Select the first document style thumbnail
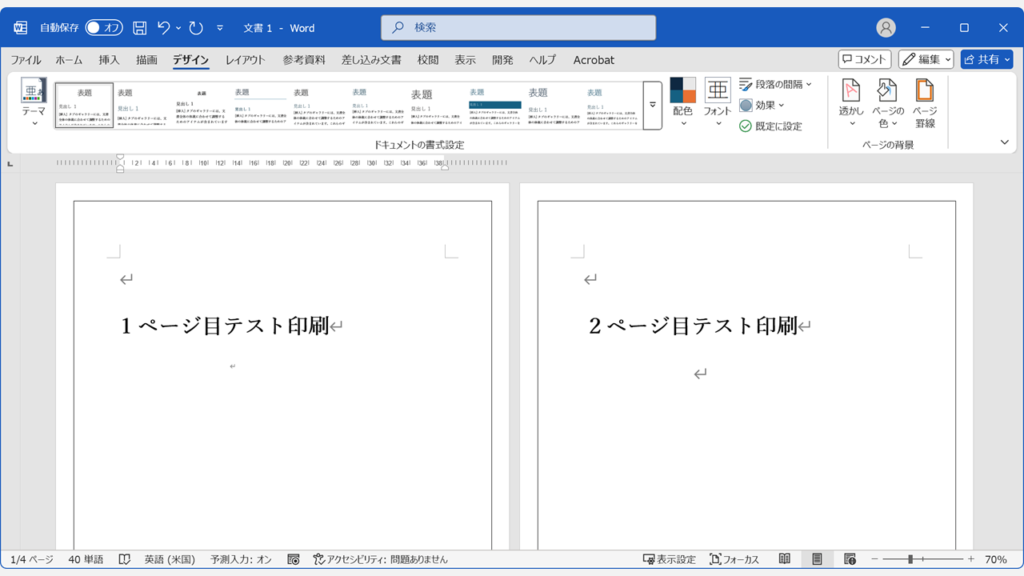 (x=84, y=105)
